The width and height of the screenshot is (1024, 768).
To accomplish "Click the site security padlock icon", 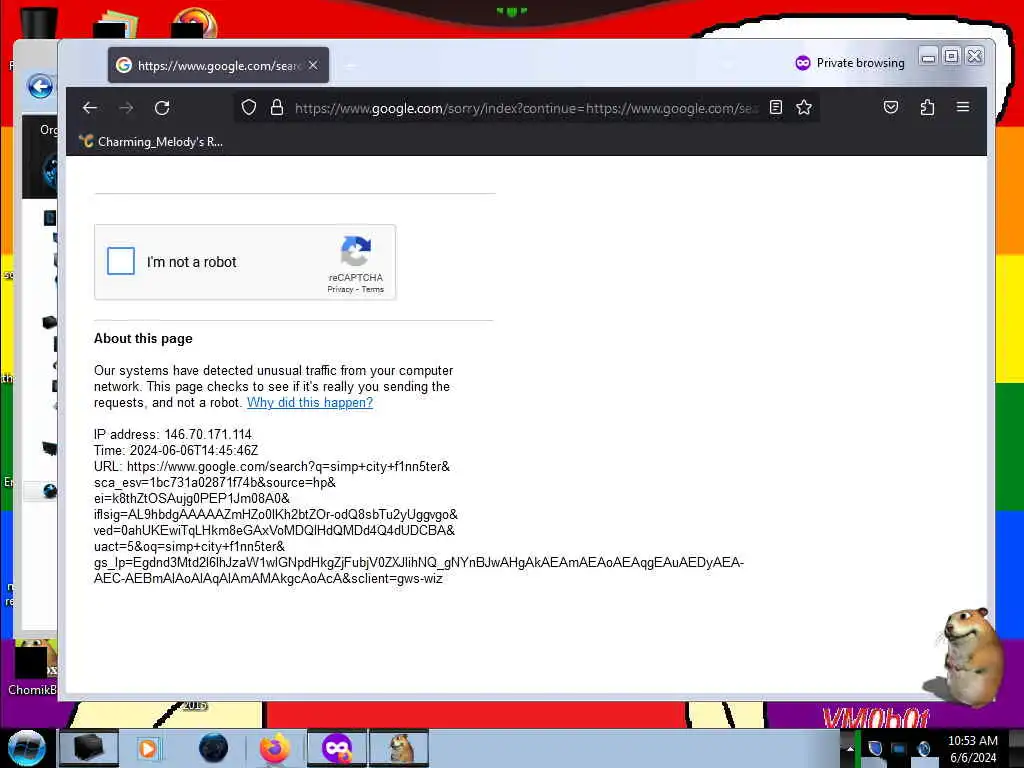I will tap(277, 108).
